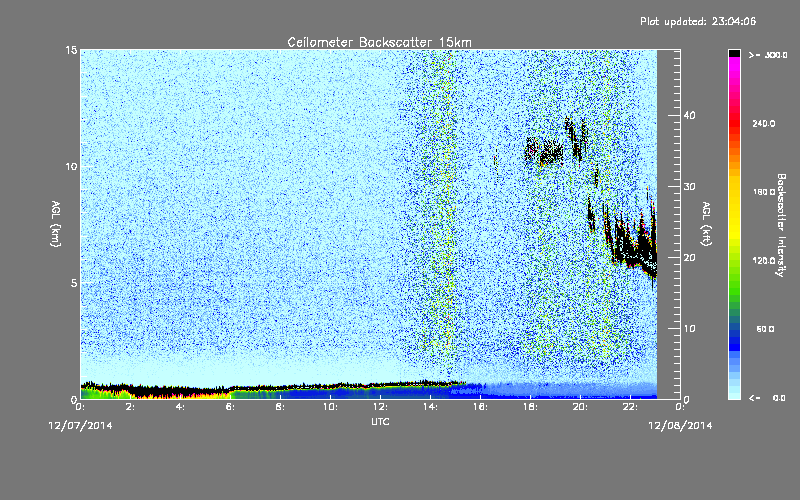800x500 pixels.
Task: Click the 10 kft right-axis tick label
Action: click(x=689, y=329)
